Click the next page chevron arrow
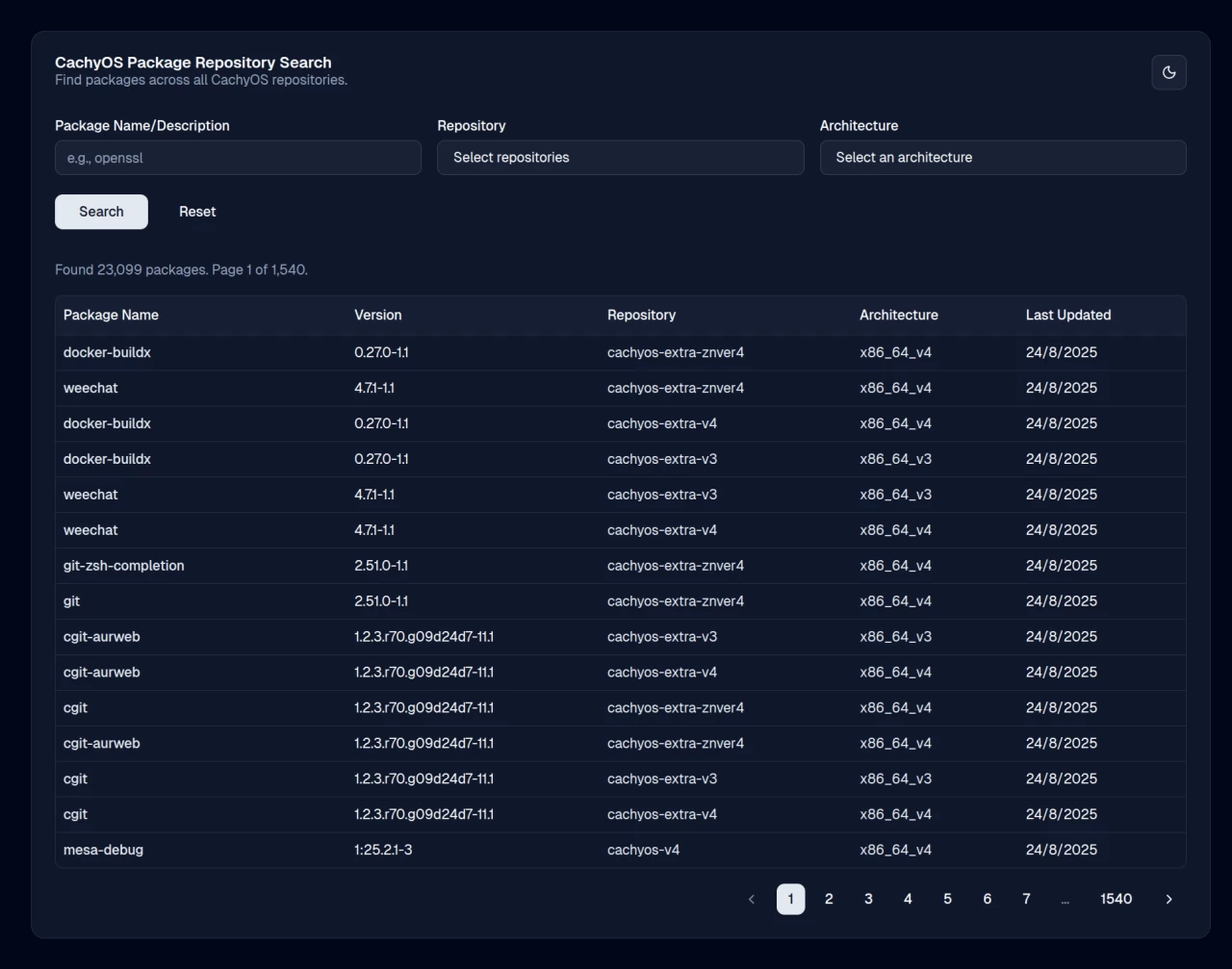 pyautogui.click(x=1168, y=899)
